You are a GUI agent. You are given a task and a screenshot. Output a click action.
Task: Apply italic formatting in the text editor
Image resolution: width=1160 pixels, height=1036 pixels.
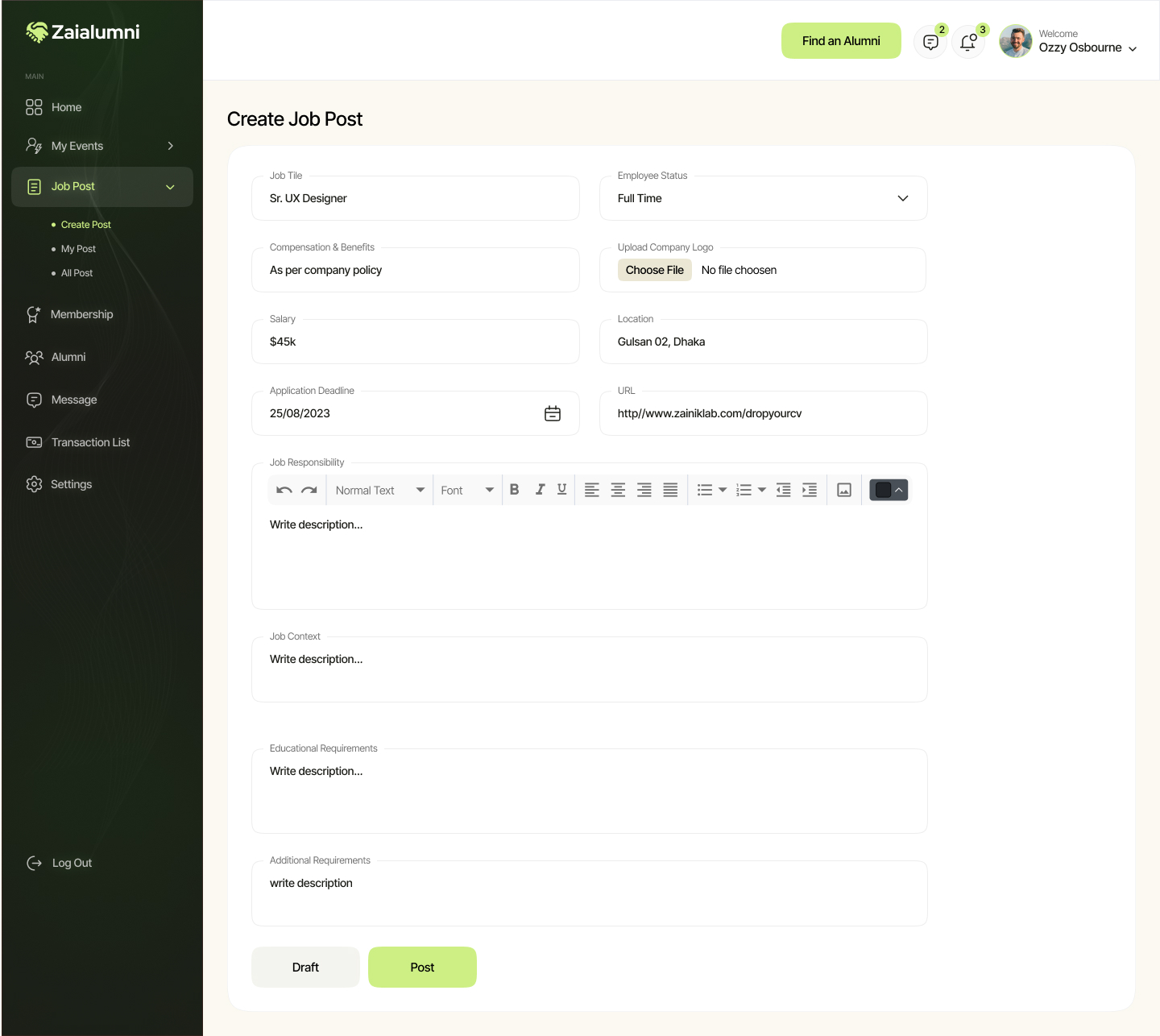(540, 489)
